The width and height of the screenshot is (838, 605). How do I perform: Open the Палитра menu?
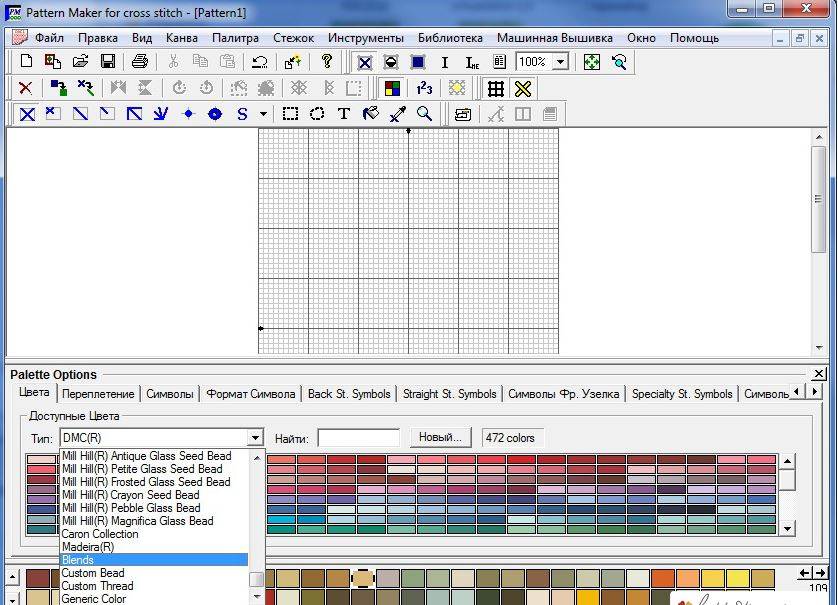[x=235, y=38]
